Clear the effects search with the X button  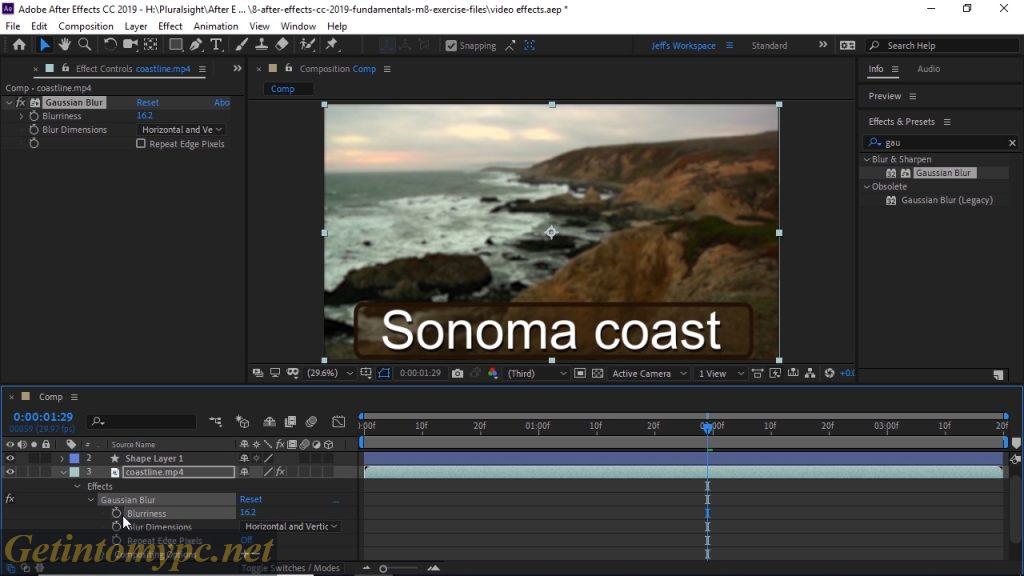point(1012,142)
